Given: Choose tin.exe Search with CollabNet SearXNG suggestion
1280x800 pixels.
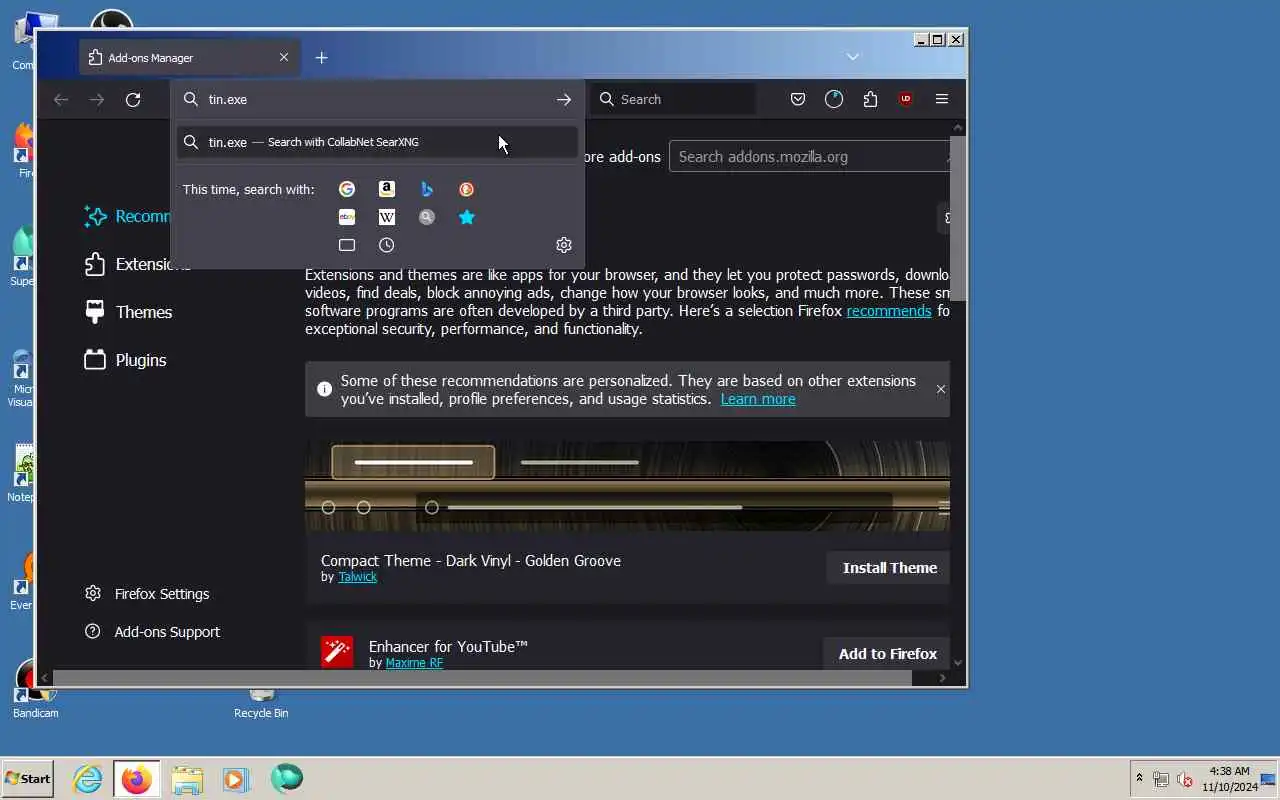Looking at the screenshot, I should 378,142.
